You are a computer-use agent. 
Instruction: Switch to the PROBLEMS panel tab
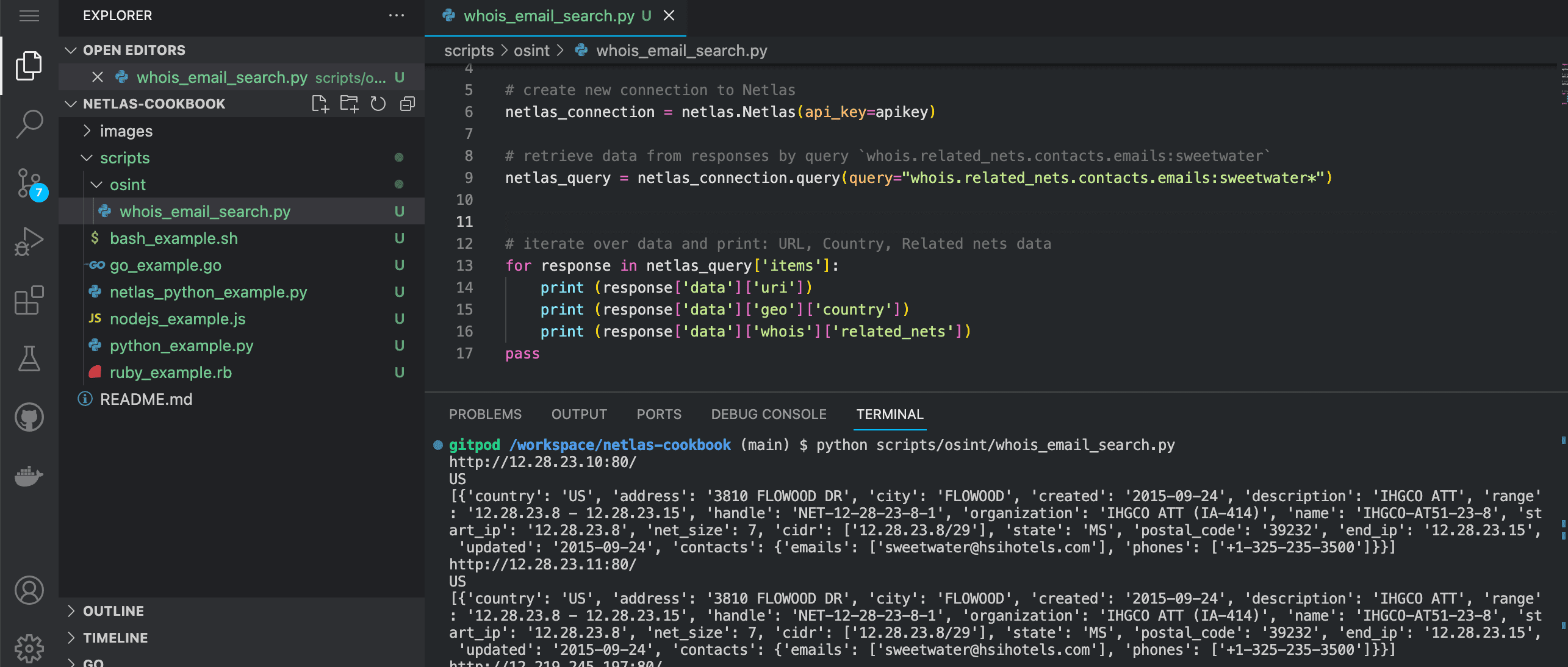click(485, 414)
